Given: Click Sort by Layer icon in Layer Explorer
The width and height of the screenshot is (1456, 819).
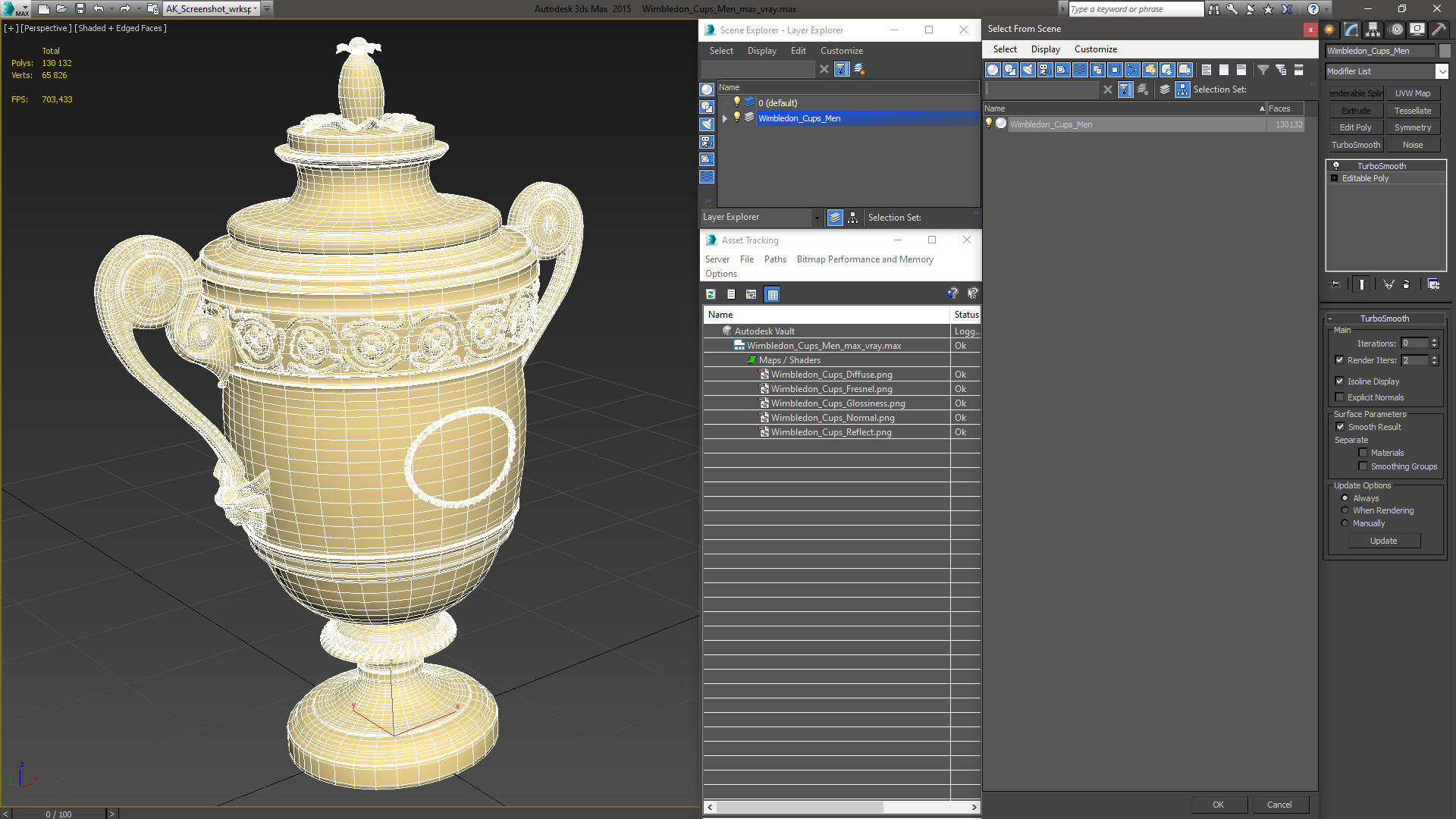Looking at the screenshot, I should [835, 218].
